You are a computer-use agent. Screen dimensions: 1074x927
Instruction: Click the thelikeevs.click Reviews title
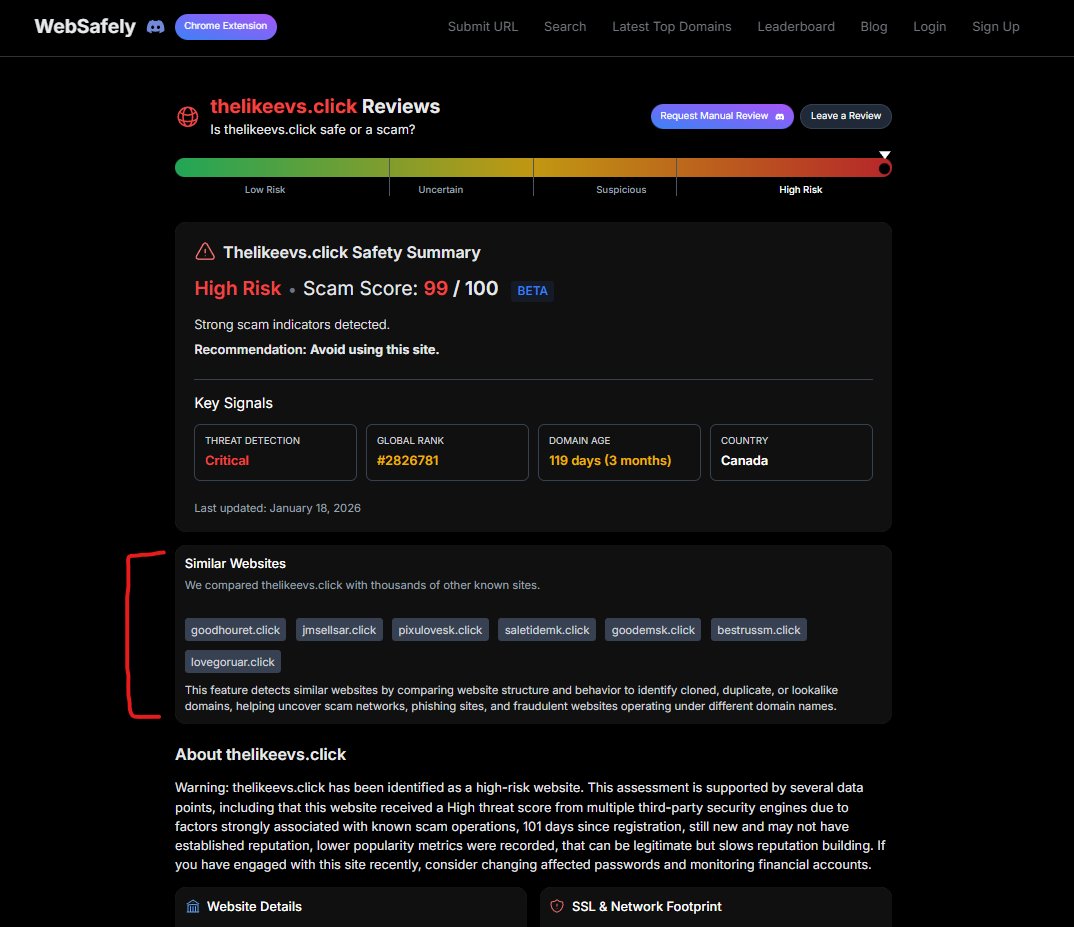click(x=325, y=106)
